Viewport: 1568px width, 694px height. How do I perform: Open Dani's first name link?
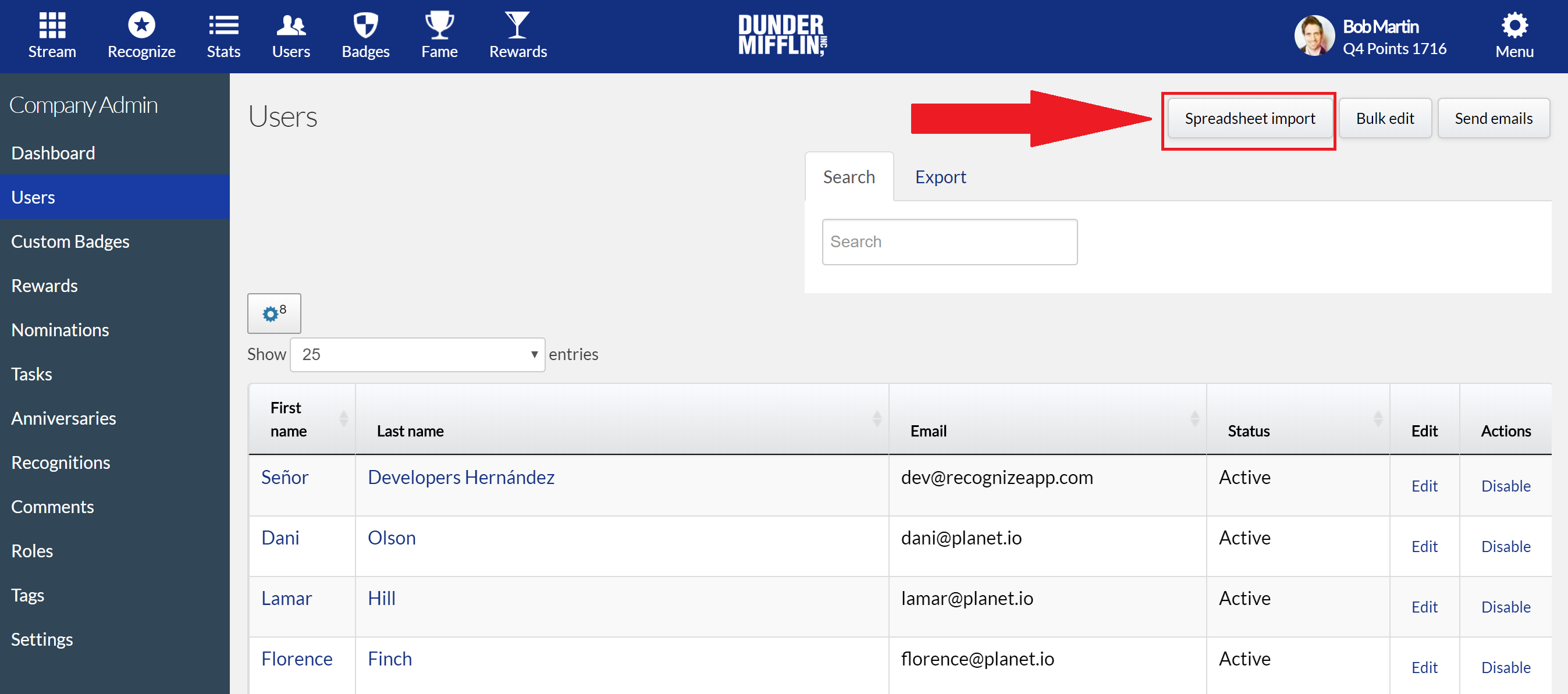click(x=280, y=538)
